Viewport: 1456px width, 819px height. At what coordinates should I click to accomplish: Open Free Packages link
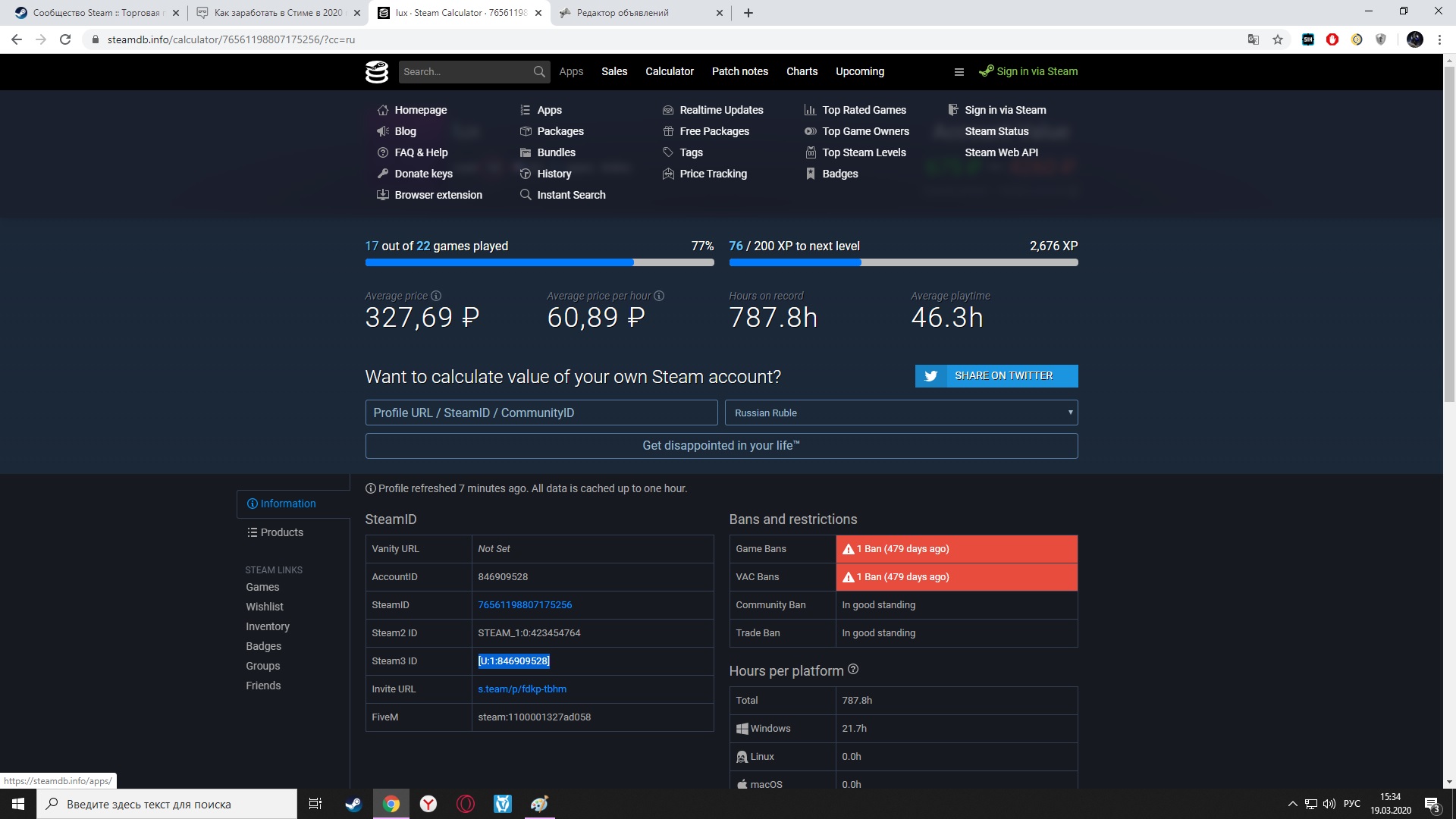tap(706, 131)
